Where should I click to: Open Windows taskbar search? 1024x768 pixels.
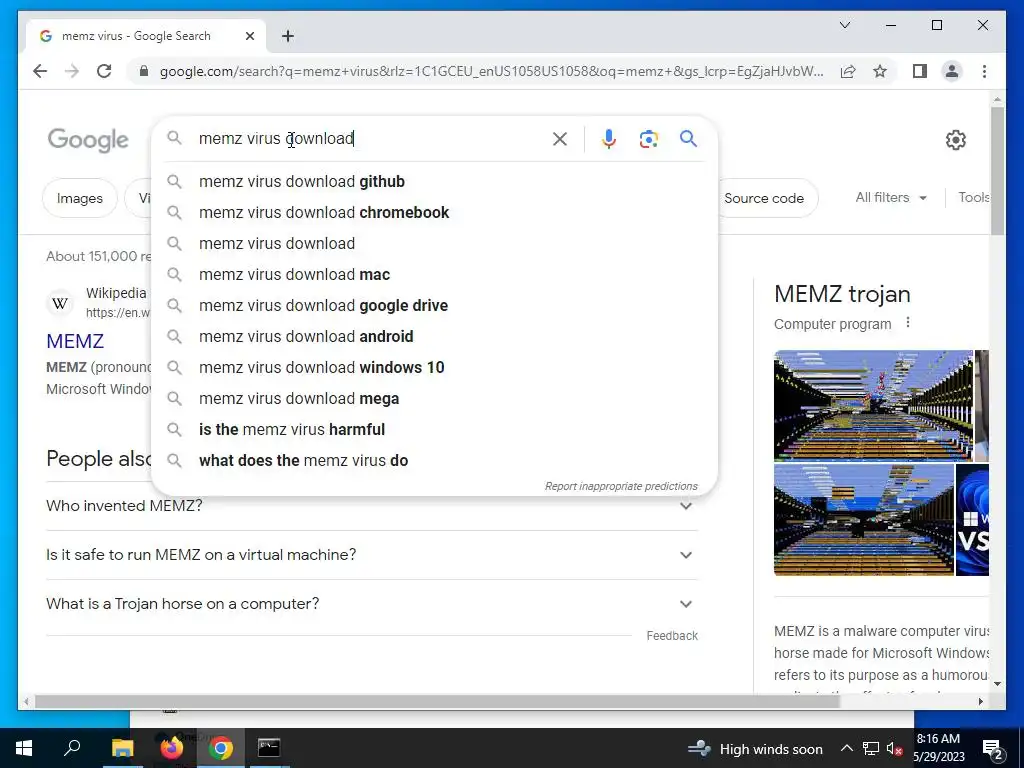click(72, 748)
